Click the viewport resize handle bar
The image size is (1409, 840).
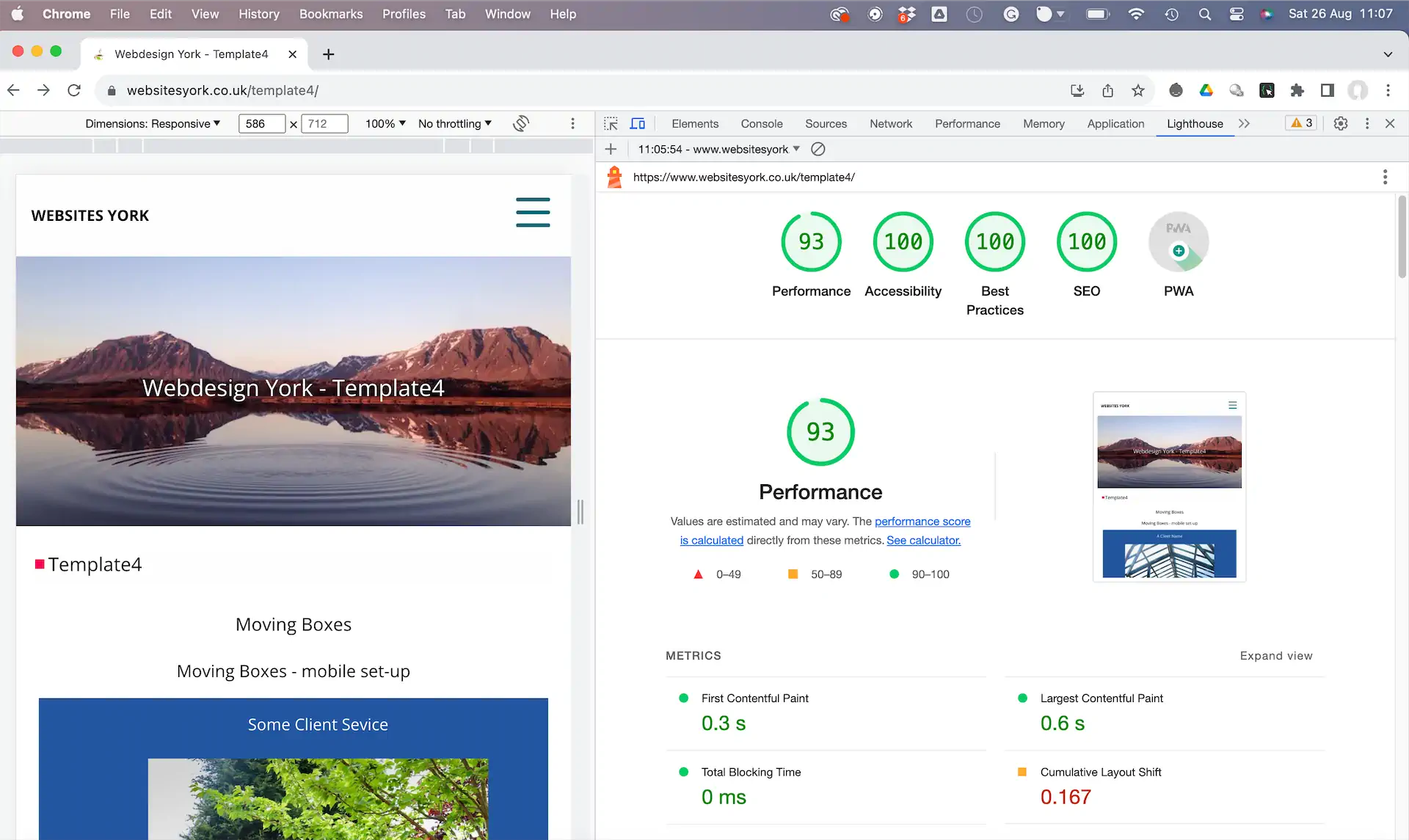coord(580,511)
